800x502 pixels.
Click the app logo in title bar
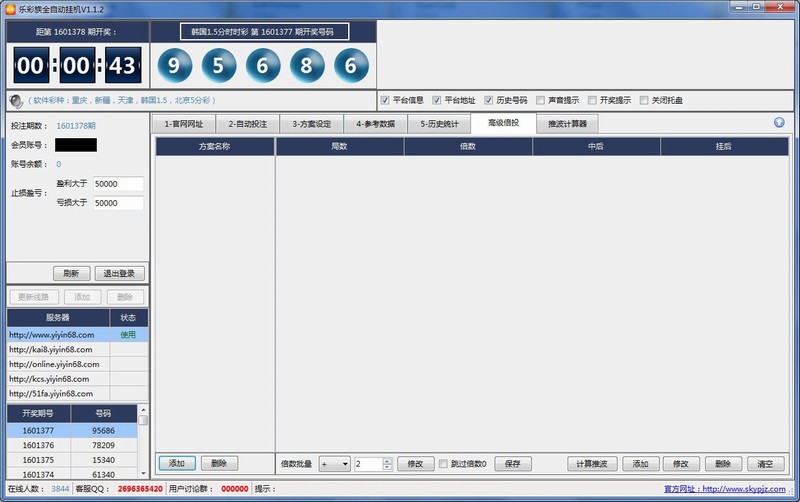coord(10,9)
